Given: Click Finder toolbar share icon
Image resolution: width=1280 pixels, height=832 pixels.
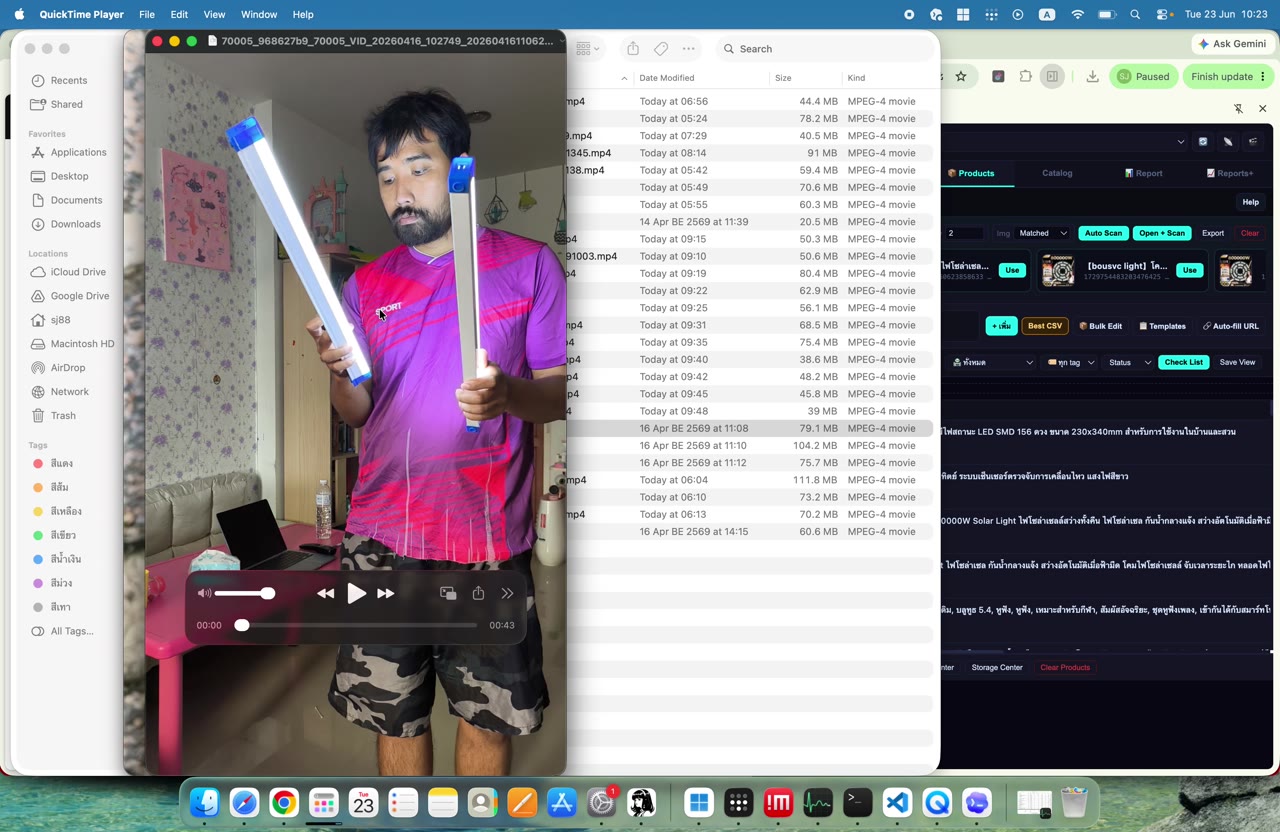Looking at the screenshot, I should click(633, 48).
